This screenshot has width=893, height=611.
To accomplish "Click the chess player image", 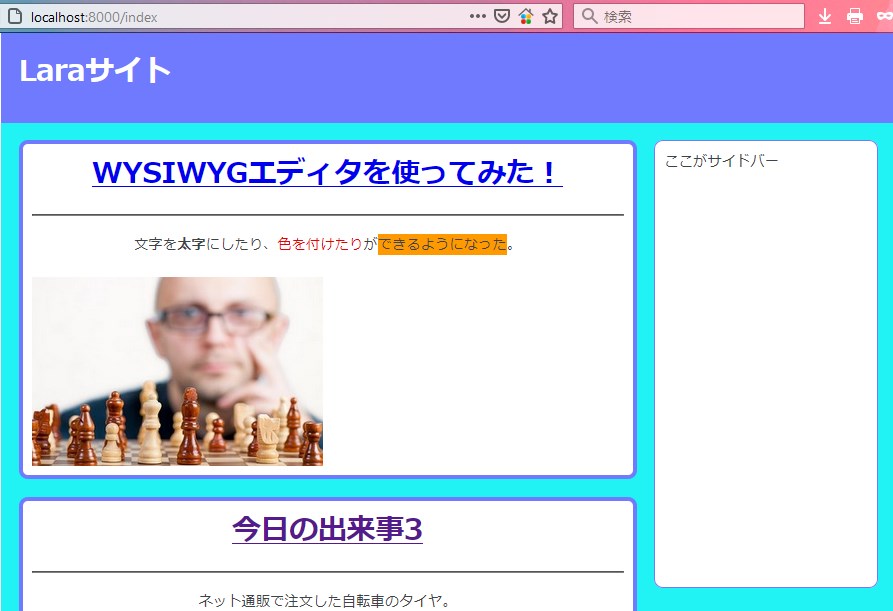I will pyautogui.click(x=177, y=371).
